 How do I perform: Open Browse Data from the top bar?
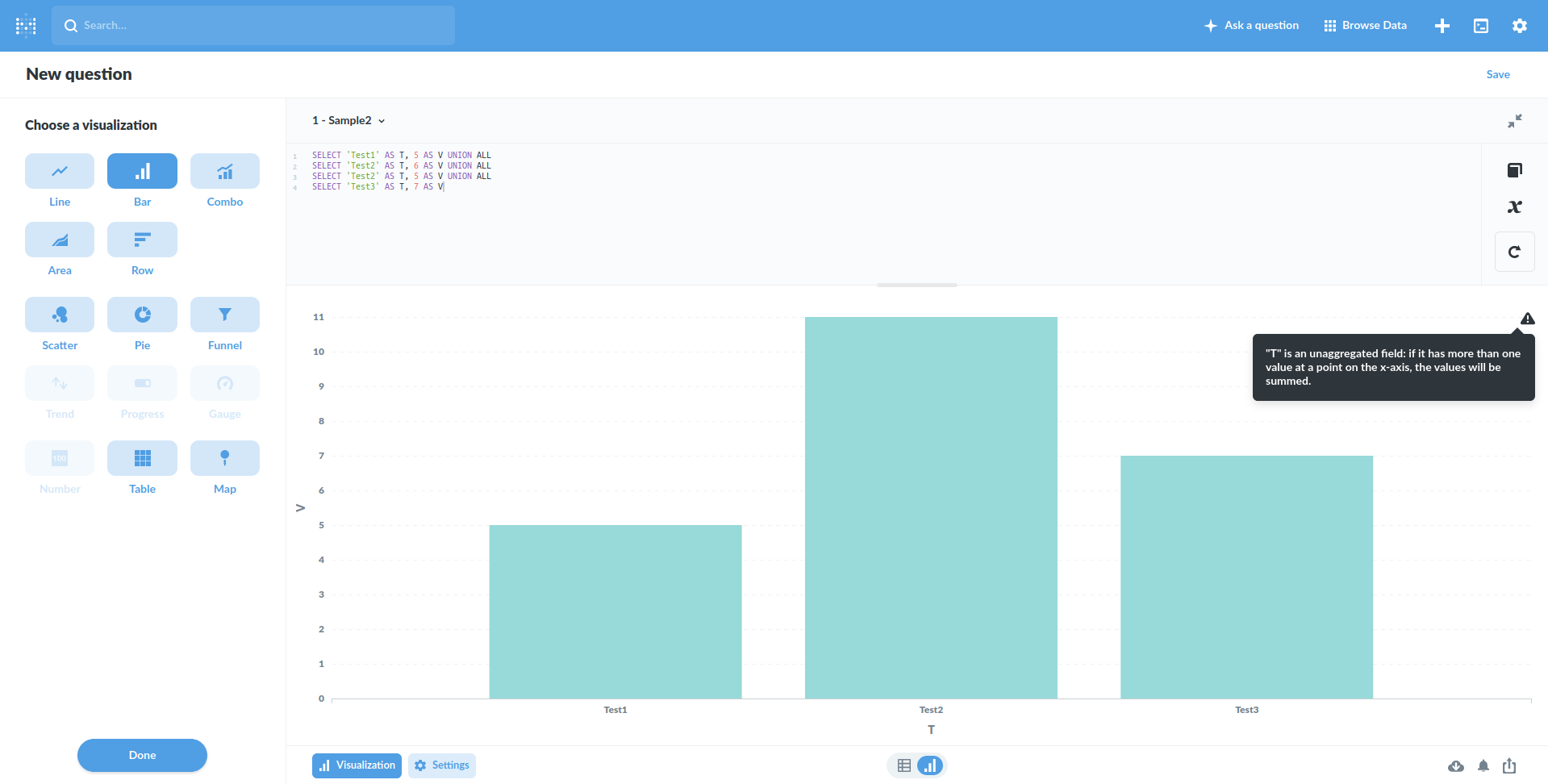pyautogui.click(x=1364, y=25)
